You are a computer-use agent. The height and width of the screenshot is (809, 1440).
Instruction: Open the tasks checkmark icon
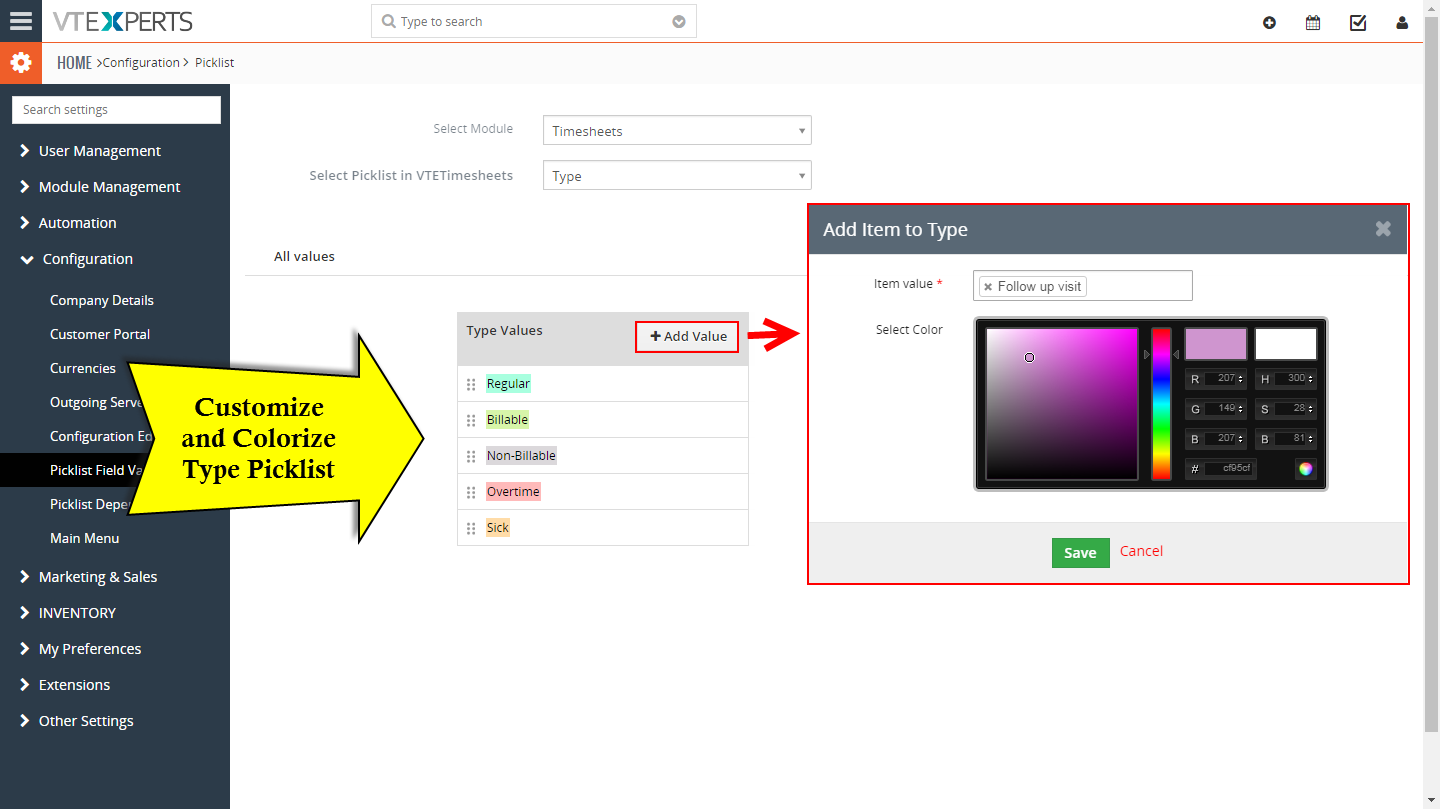(x=1358, y=22)
